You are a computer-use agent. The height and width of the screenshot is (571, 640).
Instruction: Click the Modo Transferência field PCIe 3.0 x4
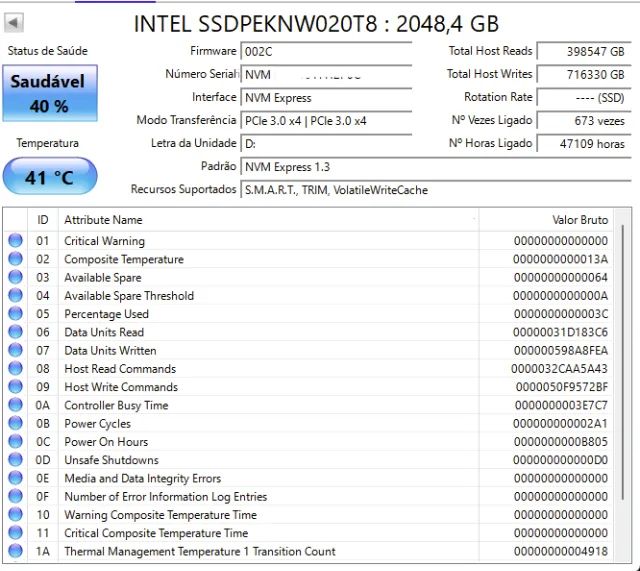[326, 121]
